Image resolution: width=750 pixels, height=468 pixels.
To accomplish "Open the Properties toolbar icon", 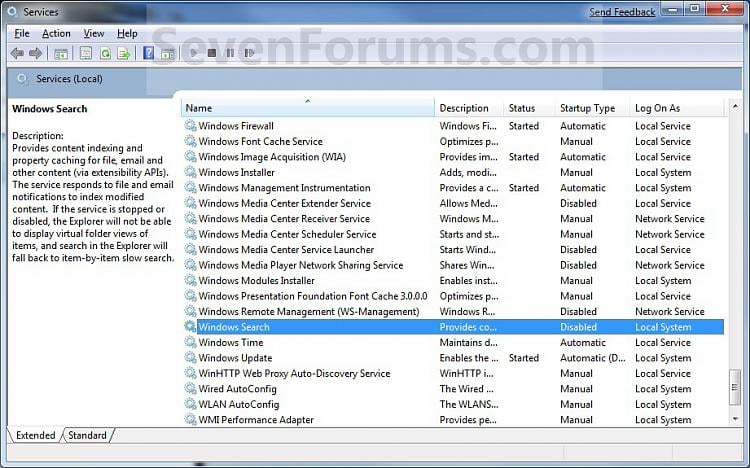I will click(86, 53).
